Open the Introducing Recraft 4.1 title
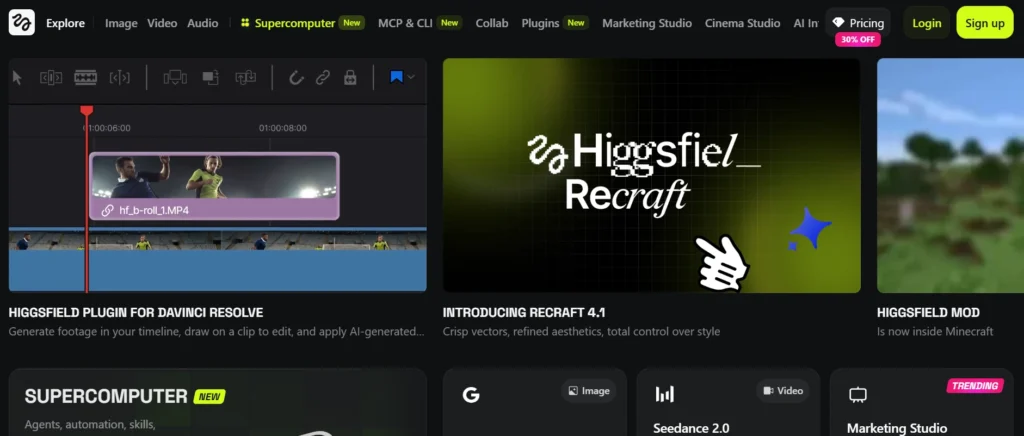The image size is (1024, 436). (524, 313)
